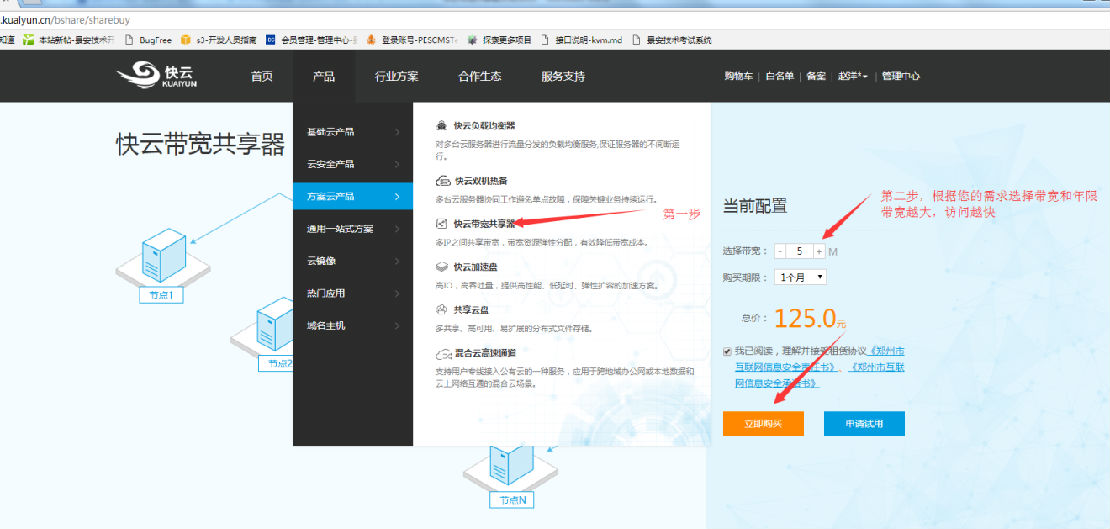Image resolution: width=1110 pixels, height=529 pixels.
Task: Open the 购物车 link in header
Action: click(739, 76)
